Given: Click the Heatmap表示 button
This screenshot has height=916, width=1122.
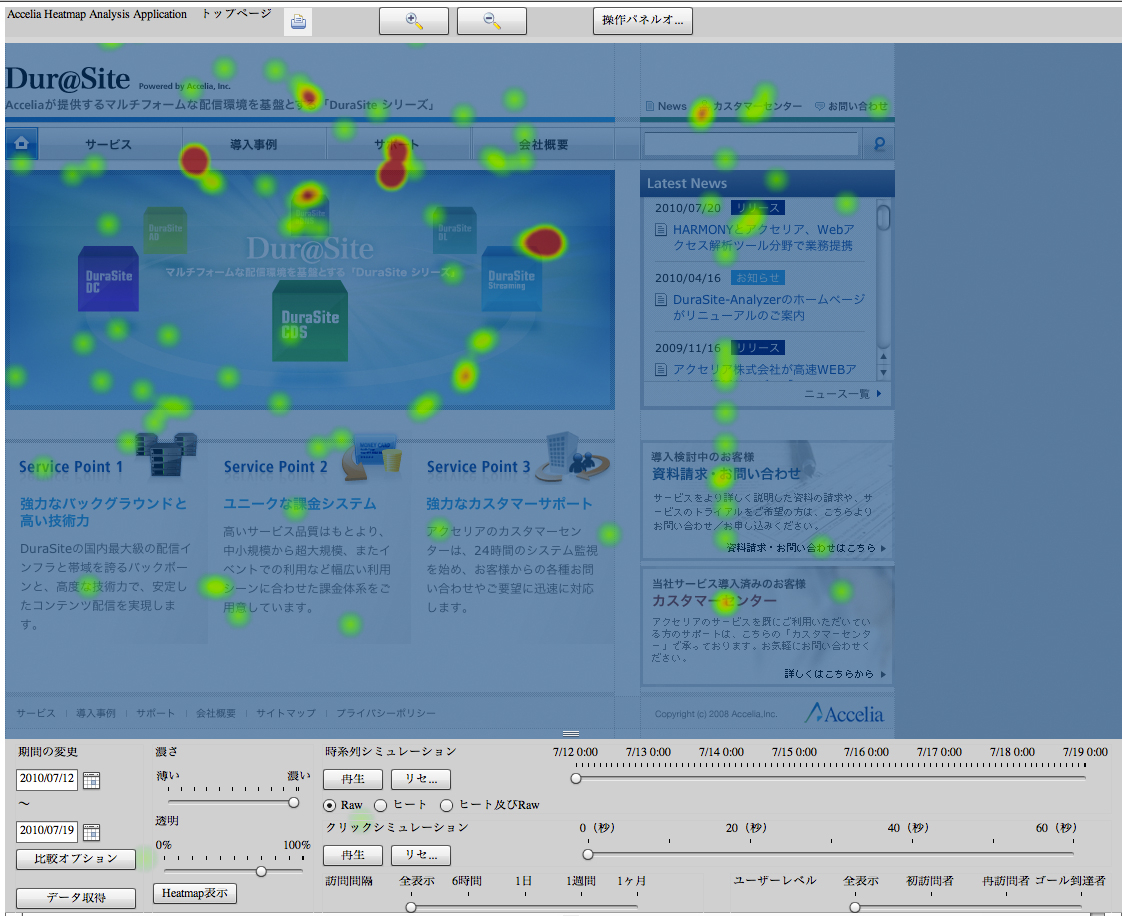Looking at the screenshot, I should click(195, 893).
